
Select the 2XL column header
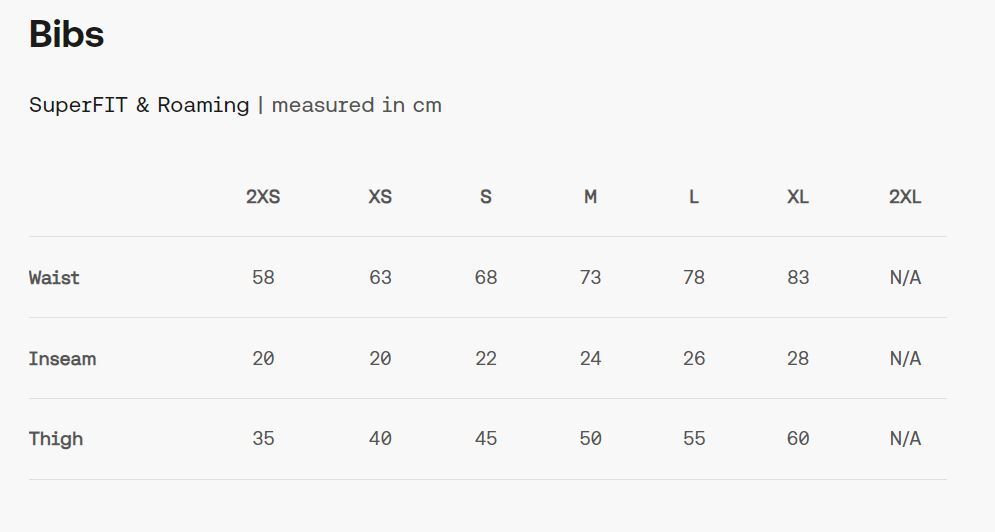[905, 197]
